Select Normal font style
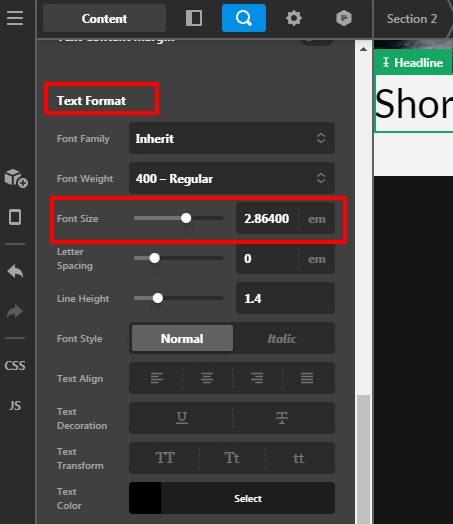Image resolution: width=453 pixels, height=524 pixels. click(182, 338)
